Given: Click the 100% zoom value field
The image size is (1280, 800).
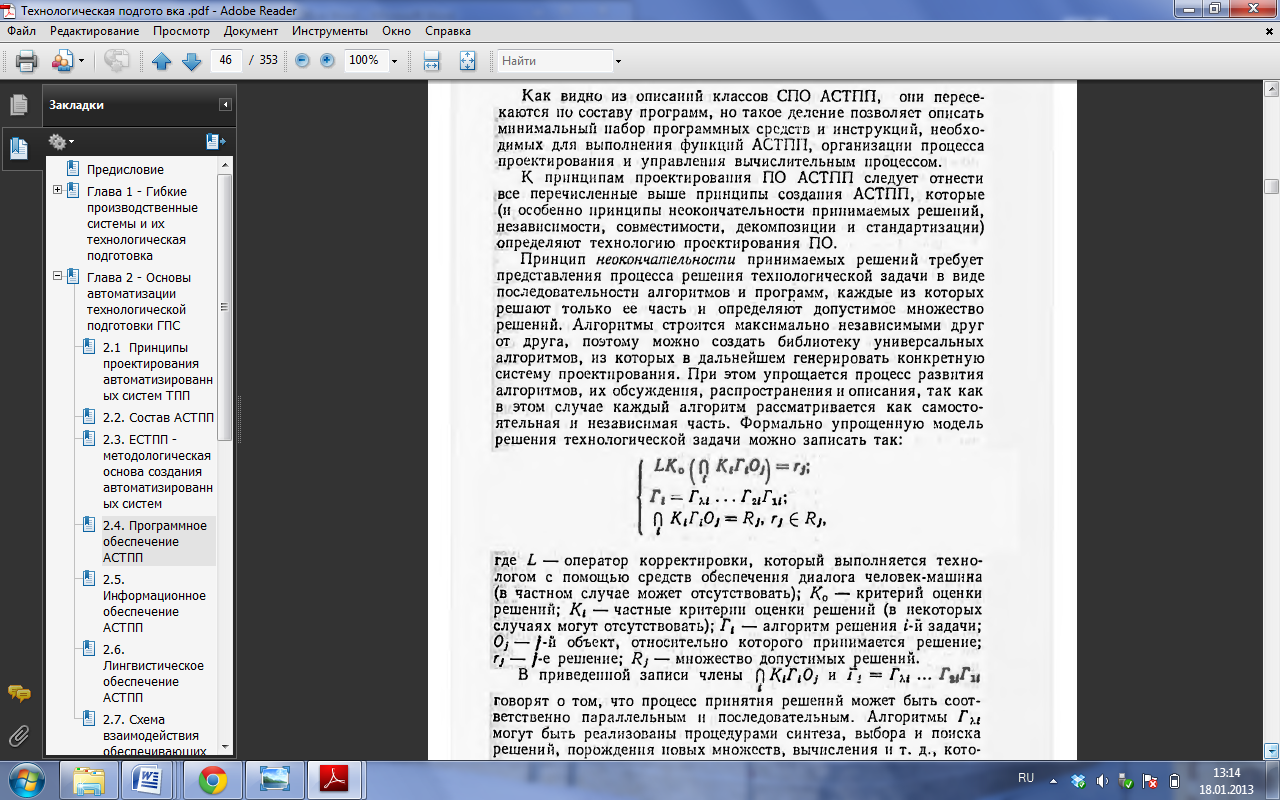Looking at the screenshot, I should [365, 60].
